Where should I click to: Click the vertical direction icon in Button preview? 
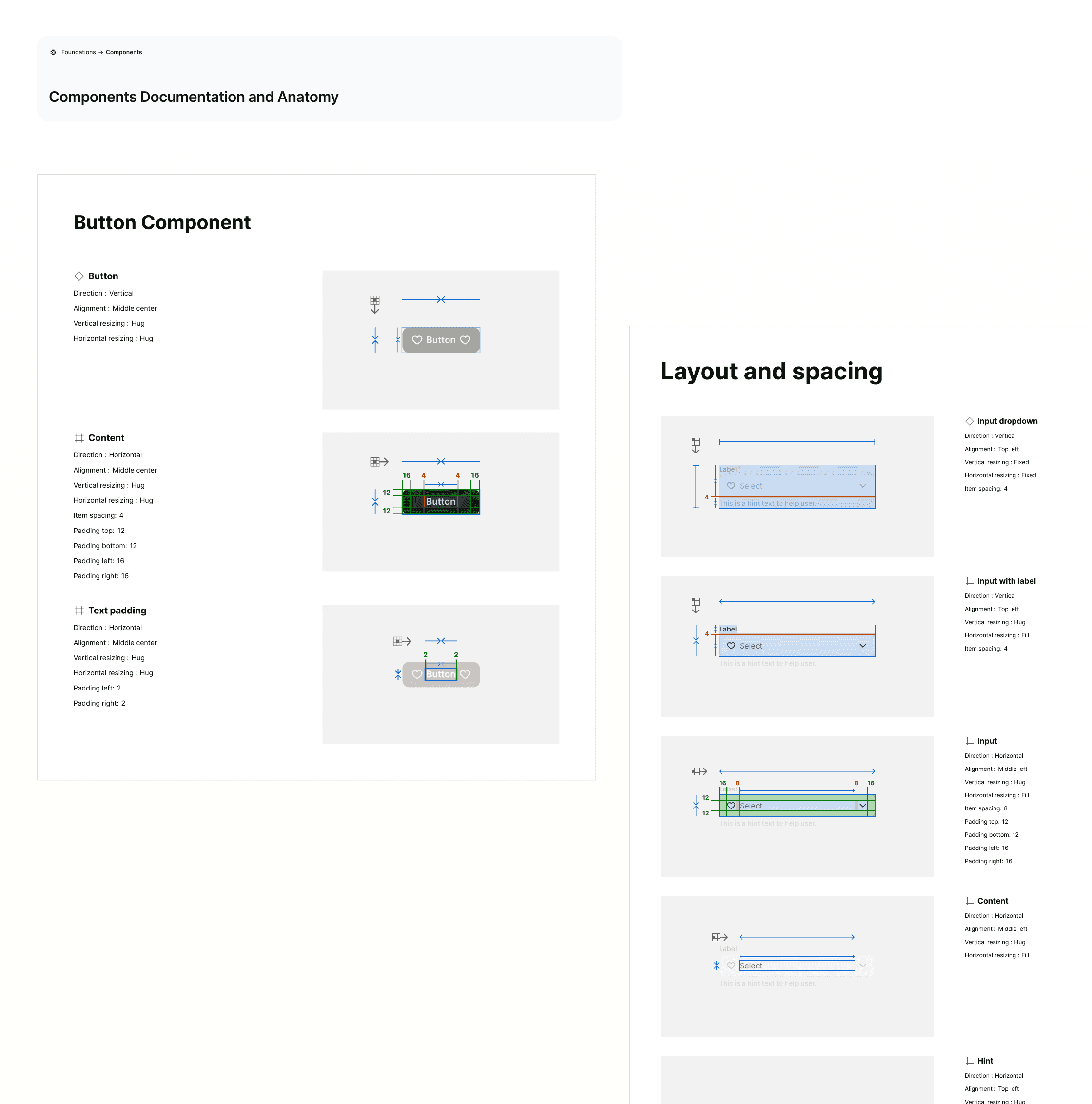[x=375, y=304]
